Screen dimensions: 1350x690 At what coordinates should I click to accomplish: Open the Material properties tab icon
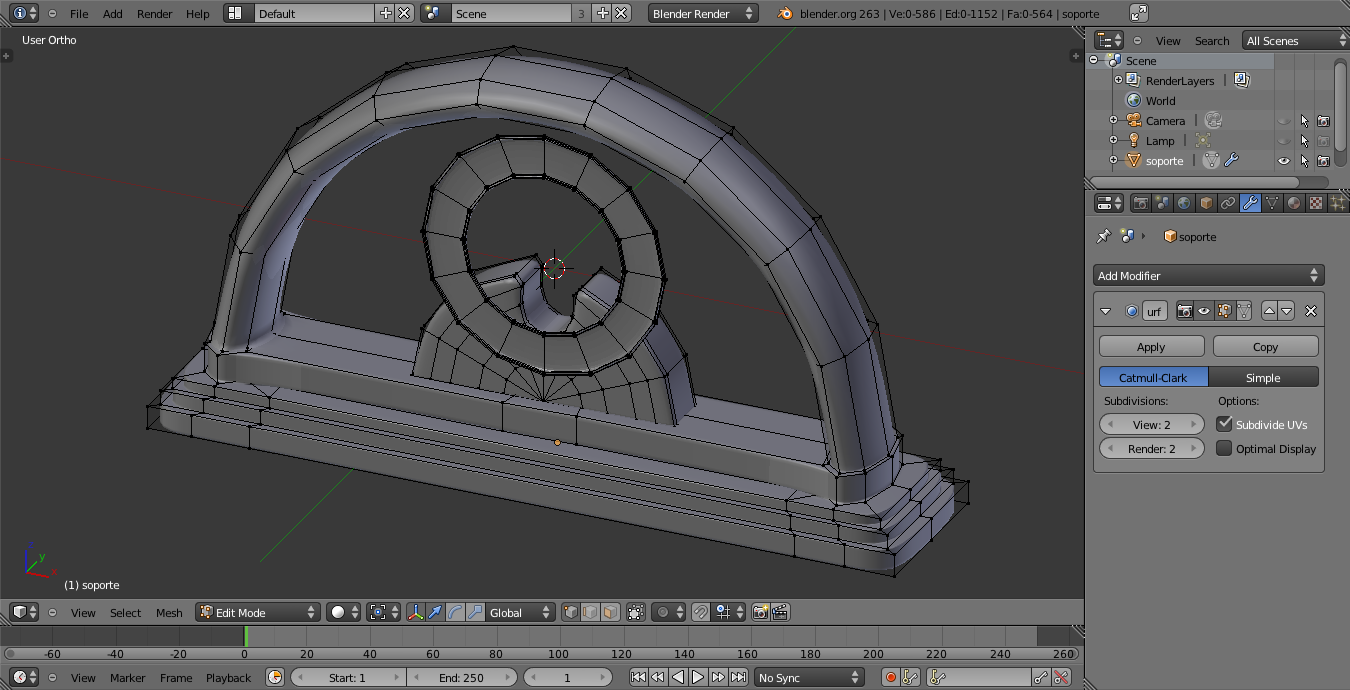(x=1294, y=203)
